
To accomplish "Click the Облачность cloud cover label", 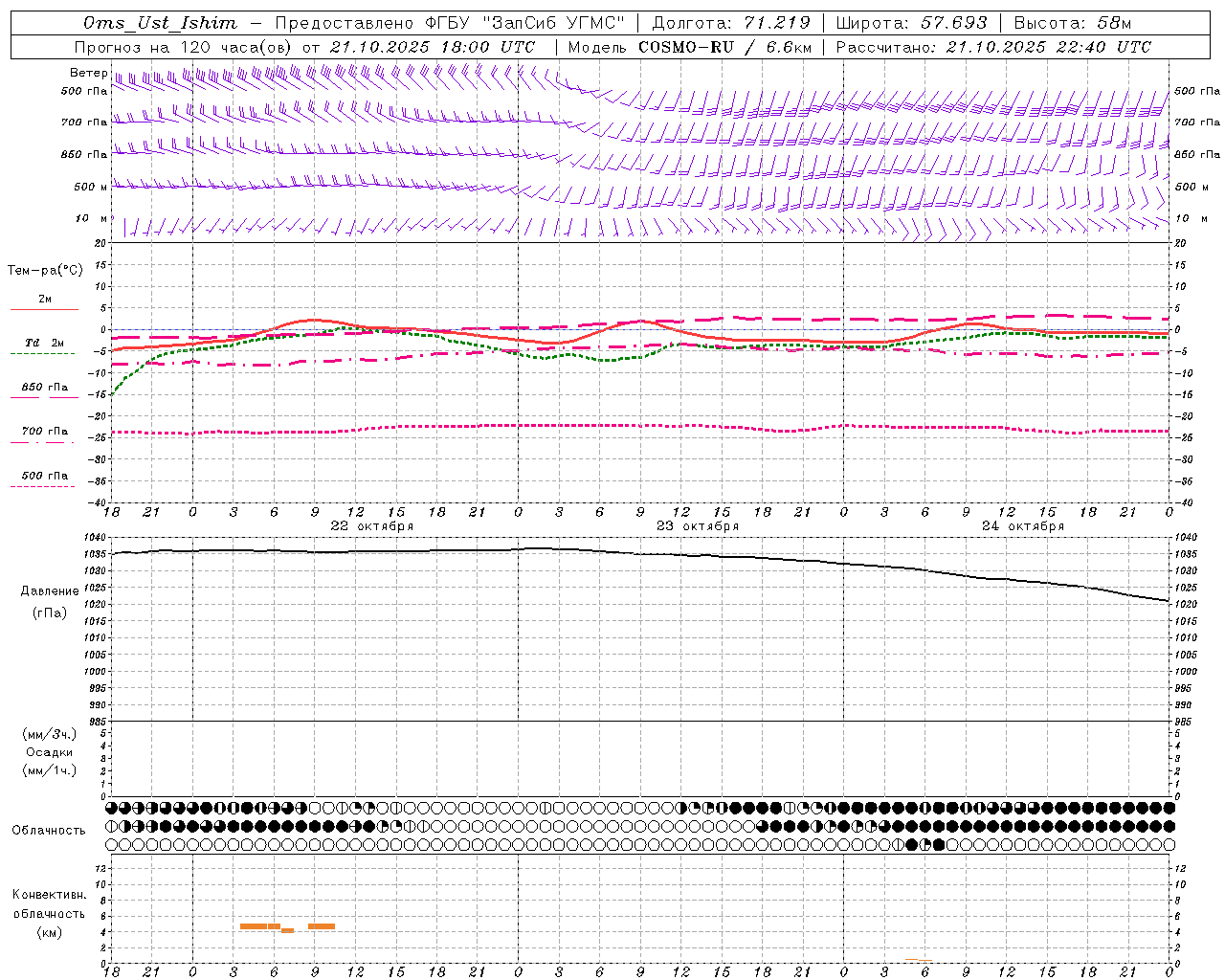I will point(49,831).
